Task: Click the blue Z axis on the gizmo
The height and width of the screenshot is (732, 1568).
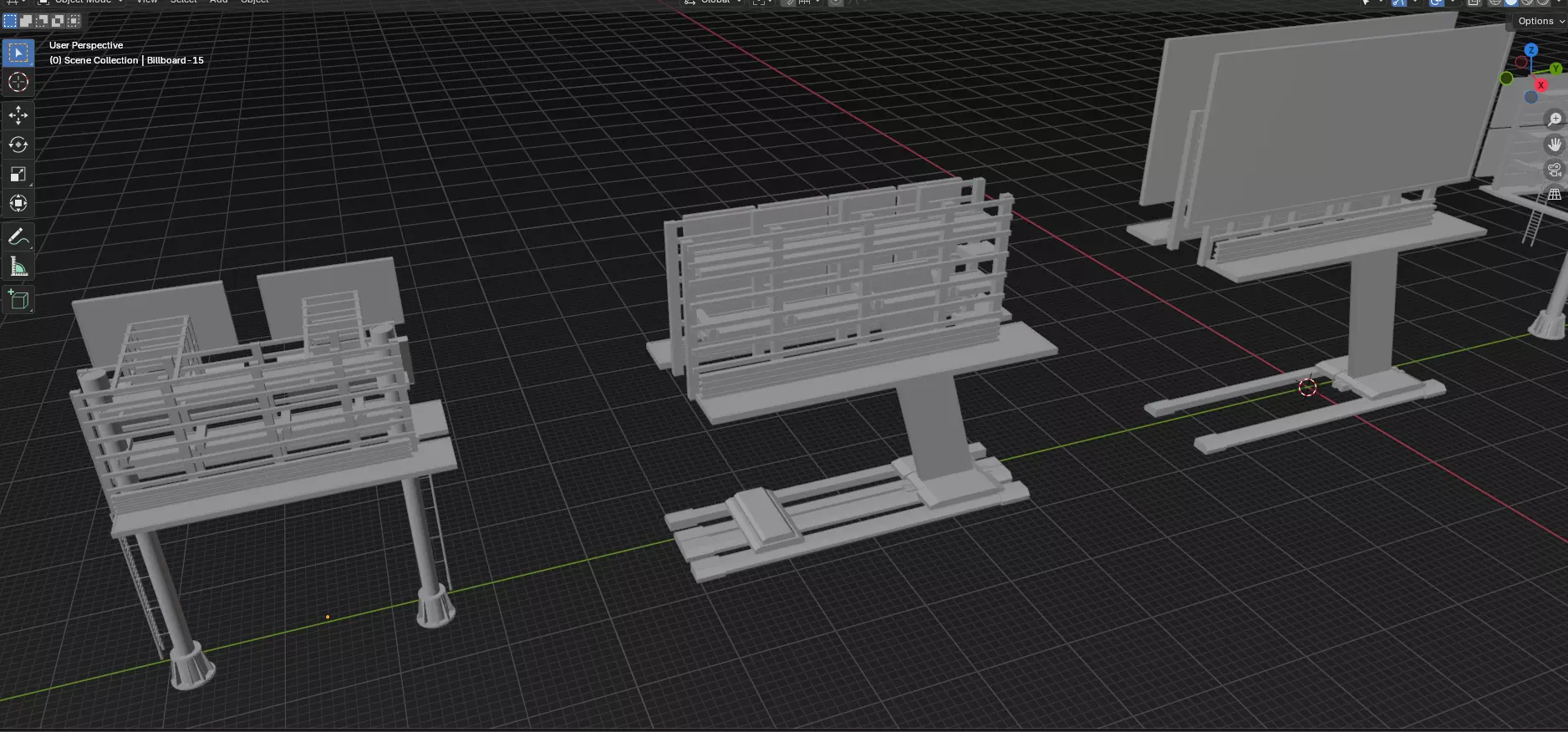Action: [x=1531, y=50]
